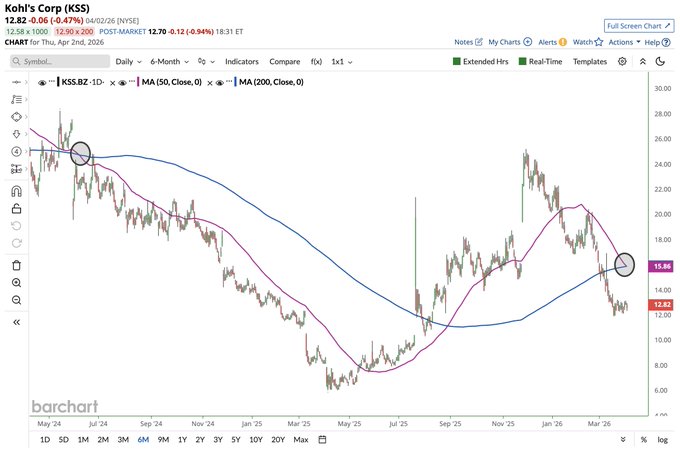Image resolution: width=680 pixels, height=451 pixels.
Task: Click the MA 200 blue color bar
Action: (x=235, y=82)
